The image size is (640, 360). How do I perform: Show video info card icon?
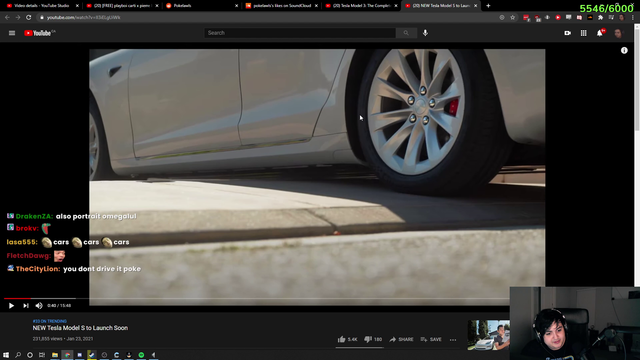[x=624, y=50]
